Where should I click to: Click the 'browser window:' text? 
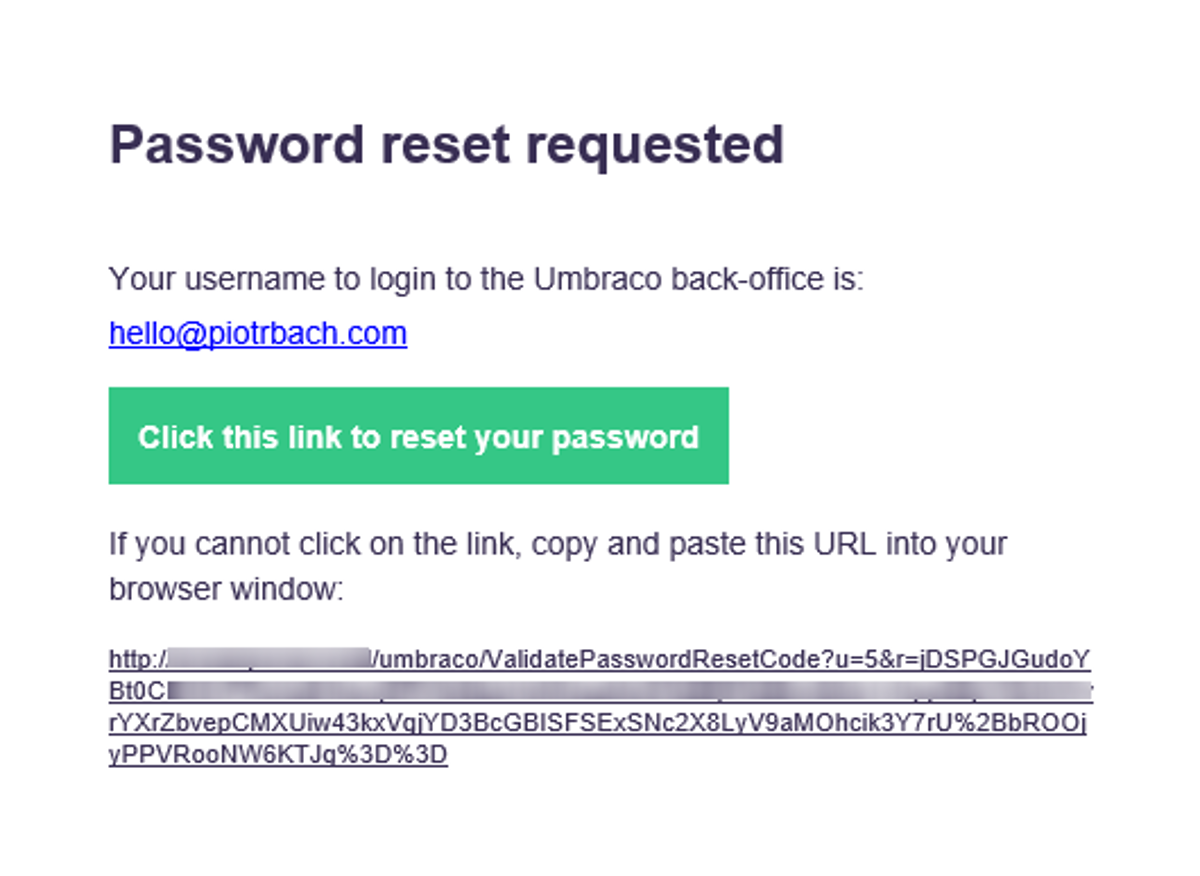(x=226, y=589)
